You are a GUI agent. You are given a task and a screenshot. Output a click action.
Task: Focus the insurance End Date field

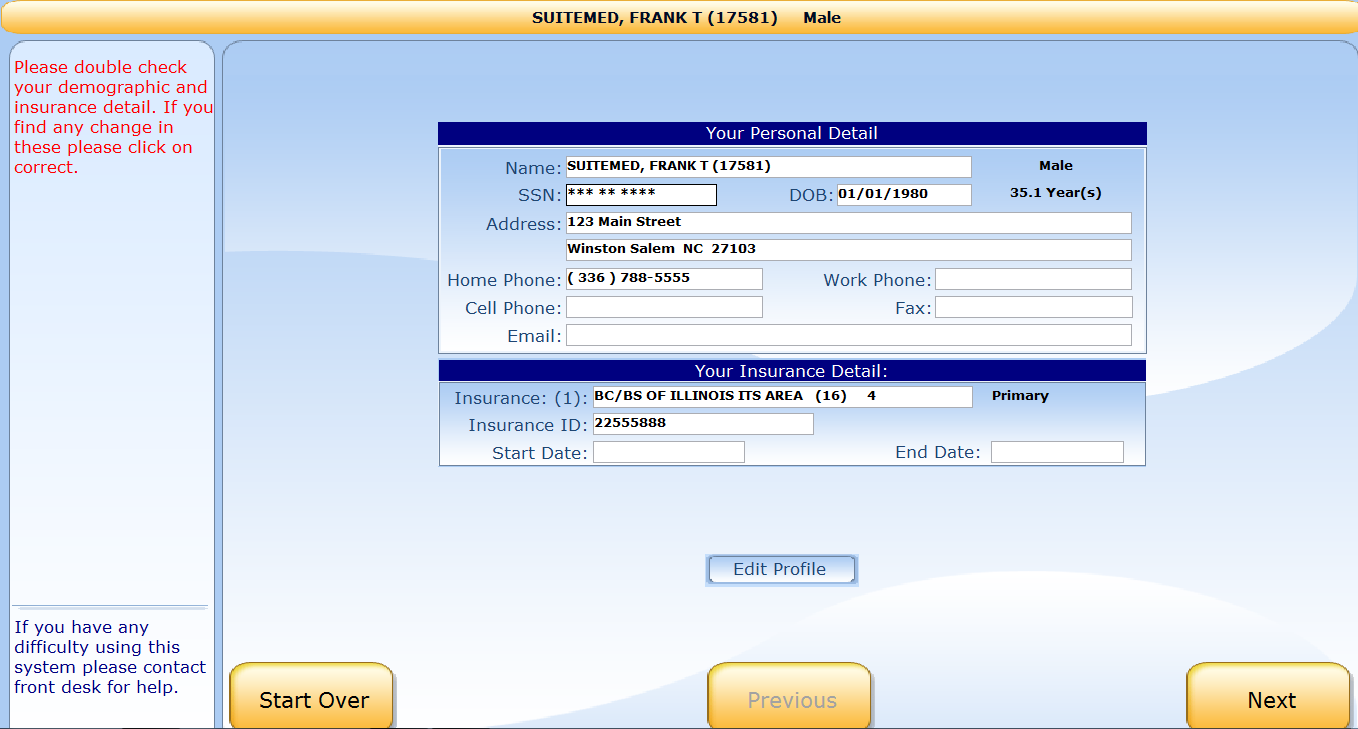point(1057,452)
